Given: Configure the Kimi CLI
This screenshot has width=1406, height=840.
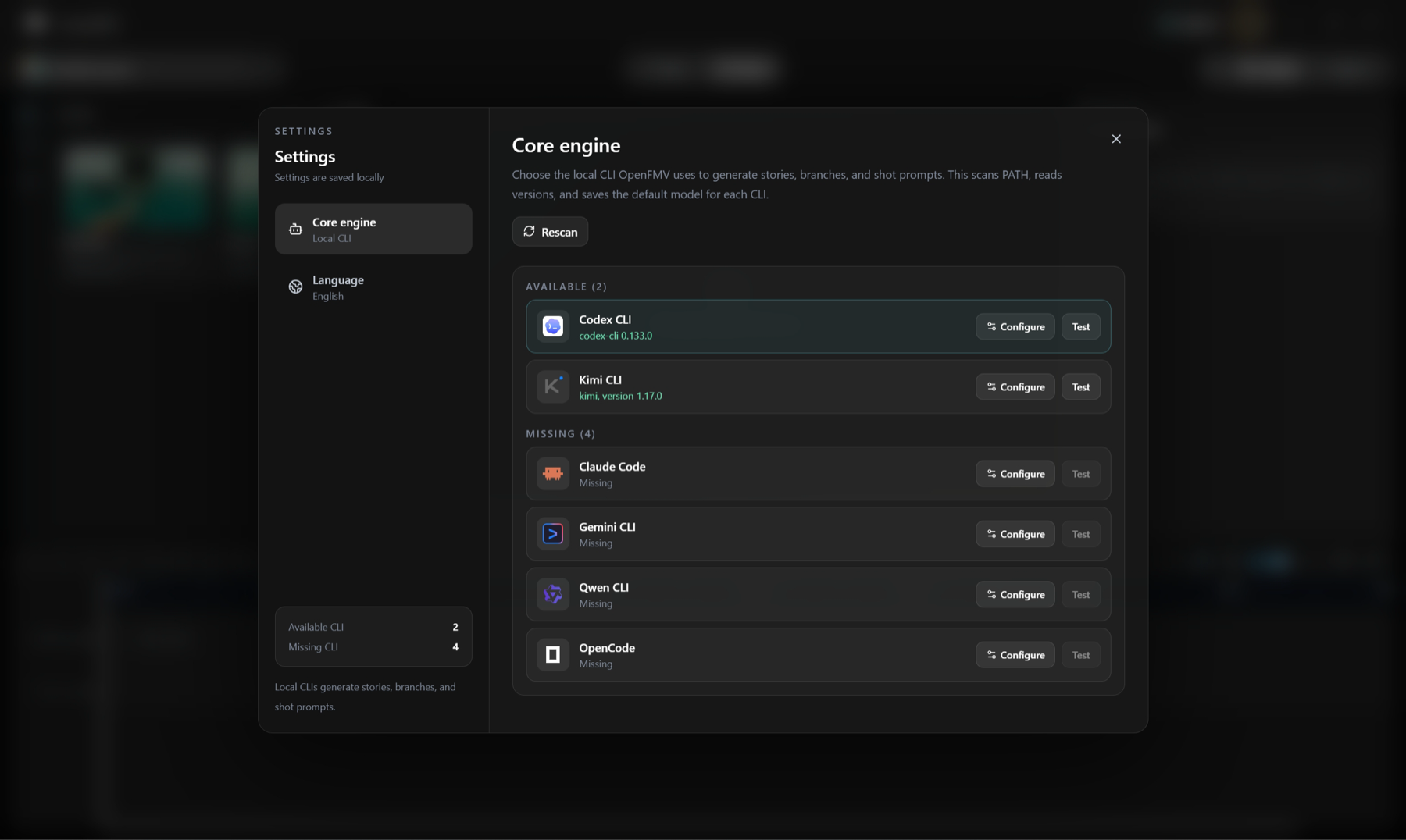Looking at the screenshot, I should (1015, 386).
